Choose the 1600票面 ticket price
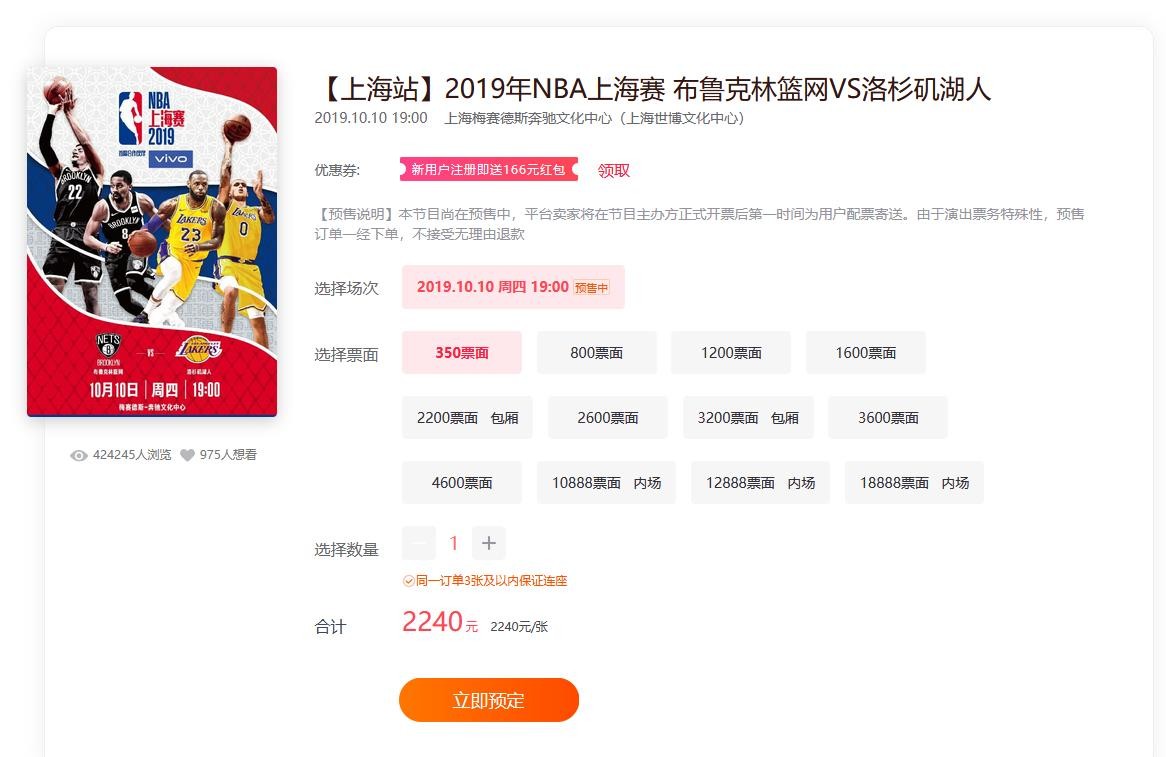This screenshot has width=1166, height=757. click(x=866, y=352)
